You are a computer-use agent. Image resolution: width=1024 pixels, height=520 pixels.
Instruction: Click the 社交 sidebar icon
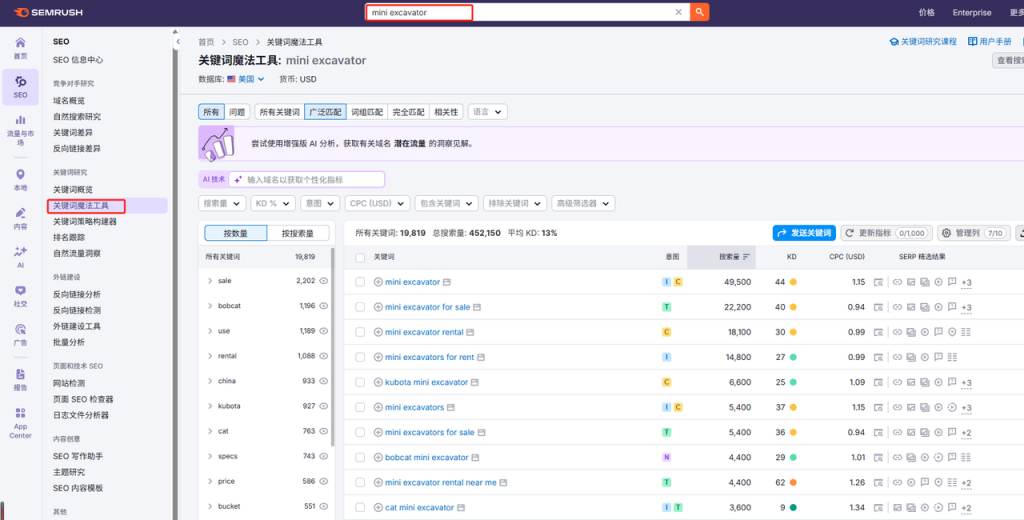click(x=20, y=295)
